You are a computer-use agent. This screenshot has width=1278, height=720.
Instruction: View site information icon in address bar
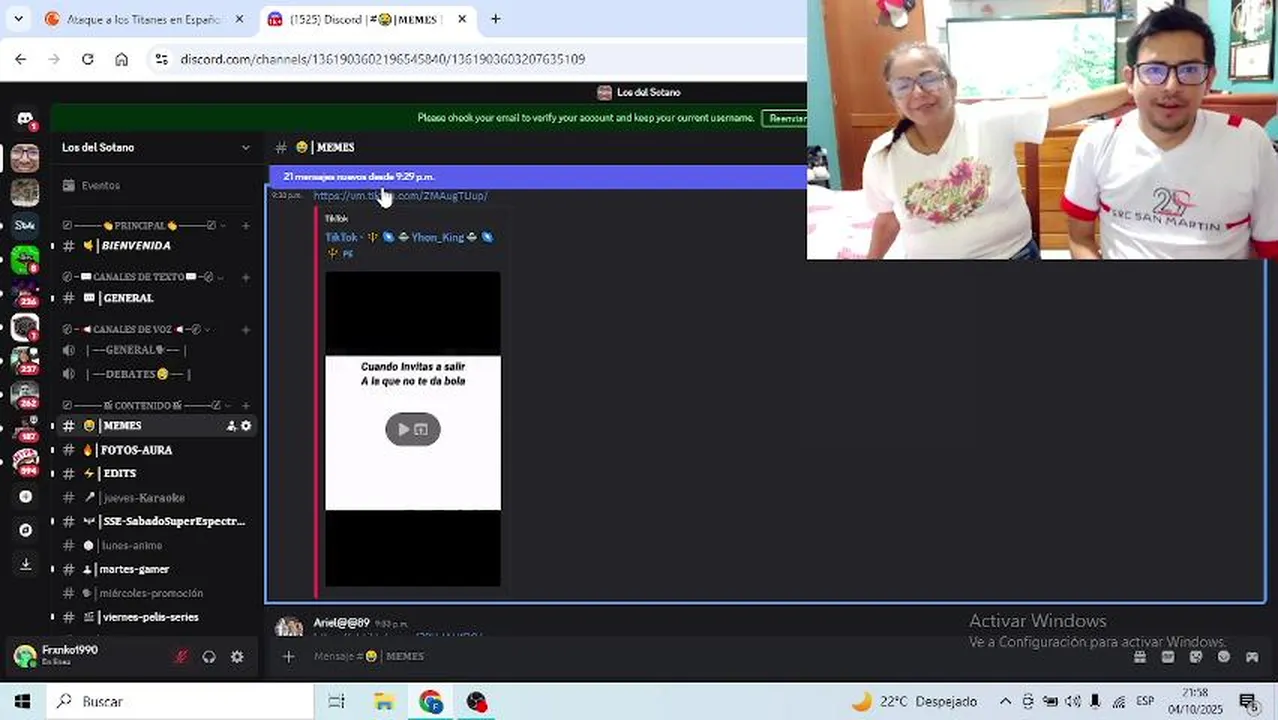coord(163,59)
